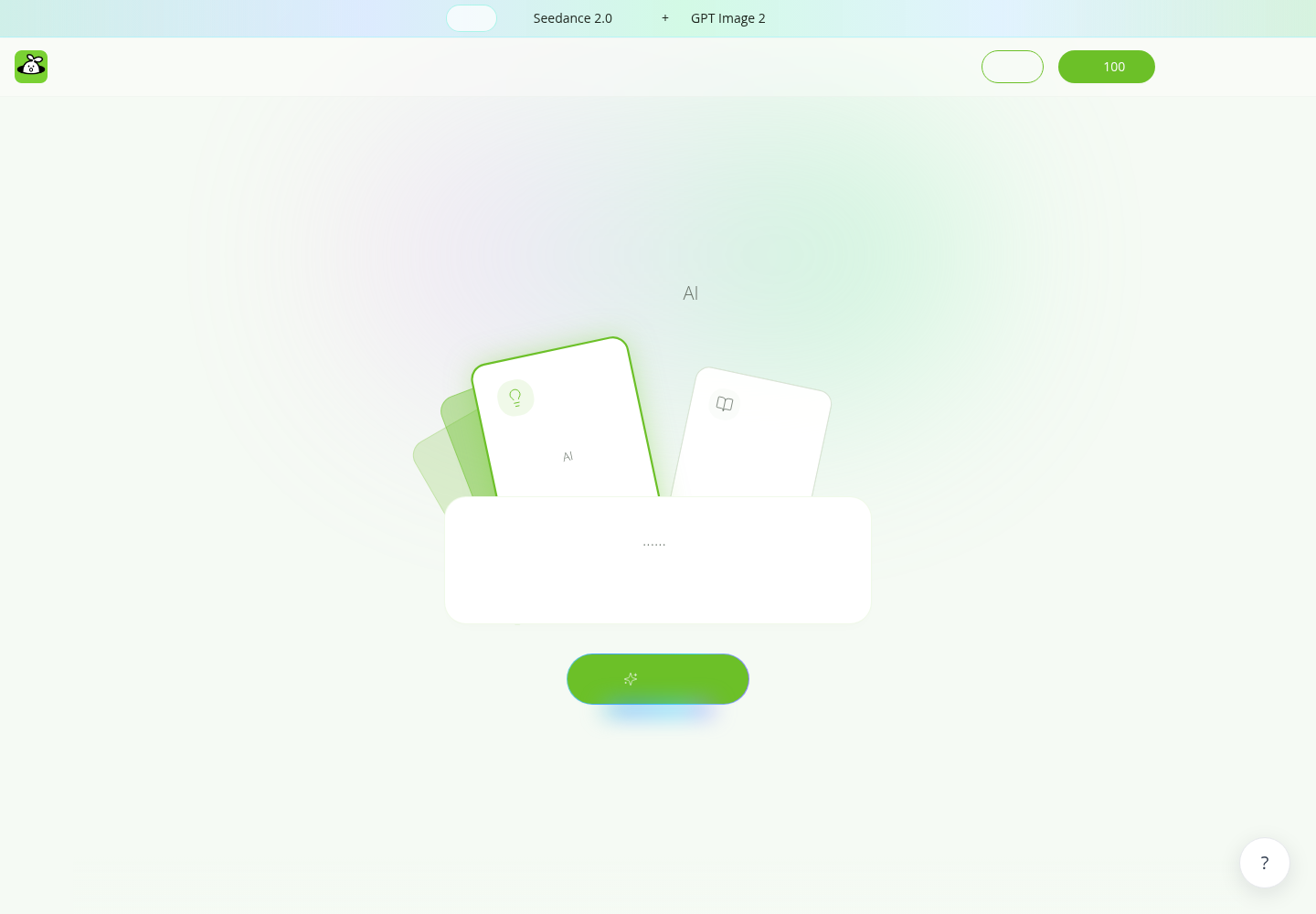Viewport: 1316px width, 914px height.
Task: Click the AI heading text above the cards
Action: (x=691, y=293)
